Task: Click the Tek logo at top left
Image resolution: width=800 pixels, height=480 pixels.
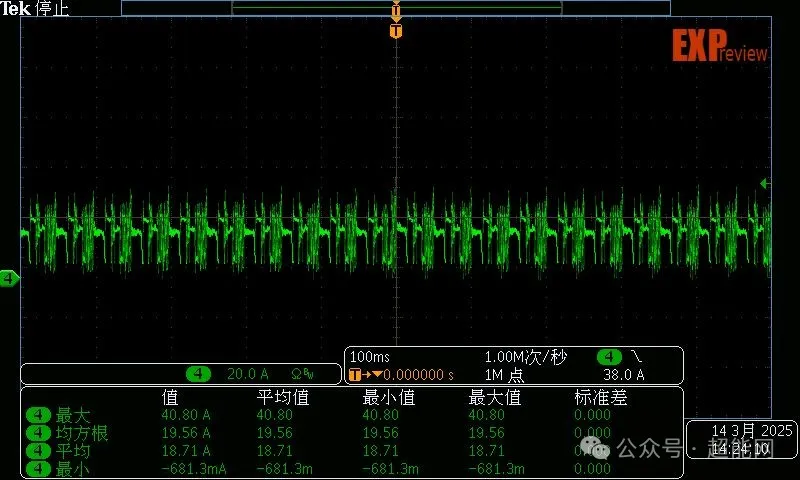Action: tap(16, 8)
